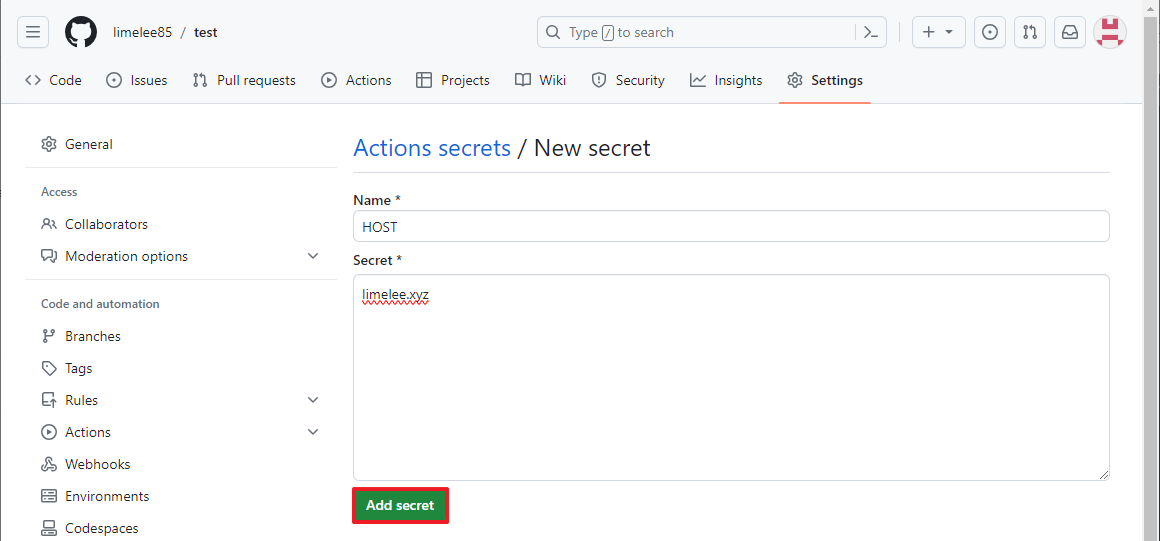This screenshot has height=541, width=1160.
Task: Expand Moderation options chevron
Action: (x=313, y=256)
